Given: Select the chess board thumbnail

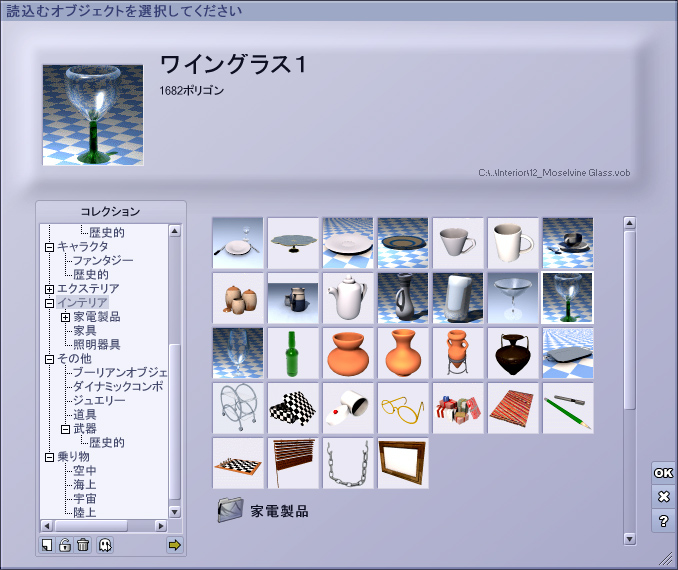Looking at the screenshot, I should click(x=238, y=463).
